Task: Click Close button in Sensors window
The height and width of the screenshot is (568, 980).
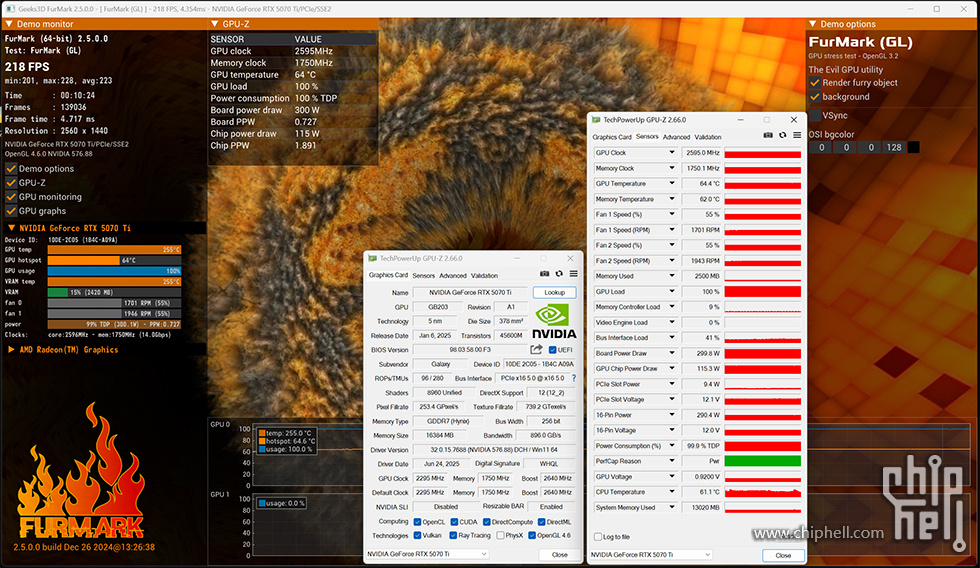Action: 783,555
